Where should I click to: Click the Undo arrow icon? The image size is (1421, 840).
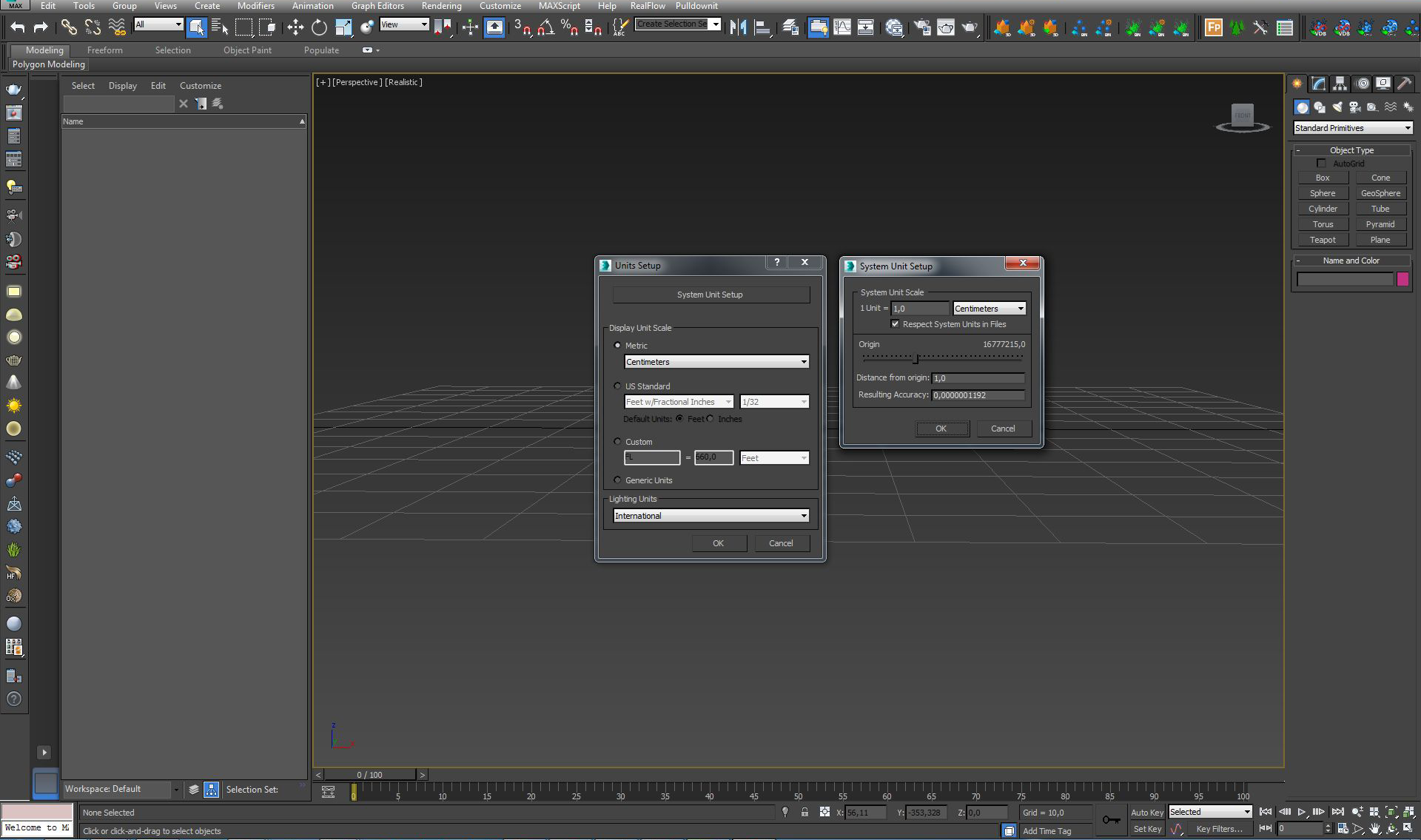click(x=18, y=27)
